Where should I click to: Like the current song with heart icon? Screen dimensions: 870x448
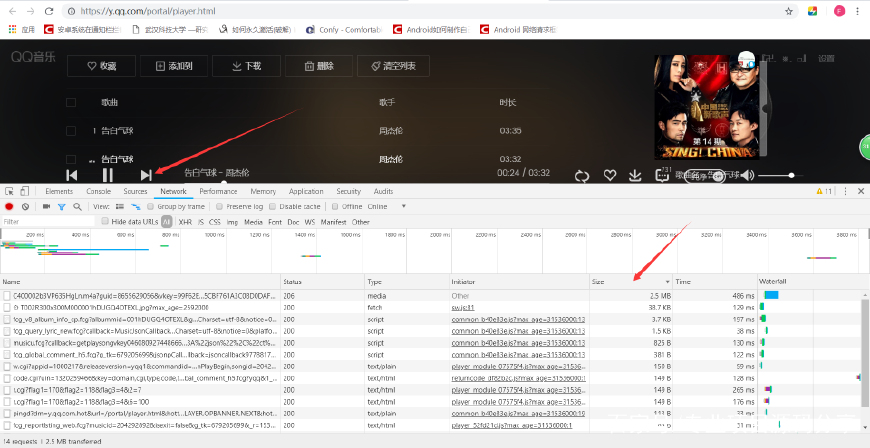(610, 175)
